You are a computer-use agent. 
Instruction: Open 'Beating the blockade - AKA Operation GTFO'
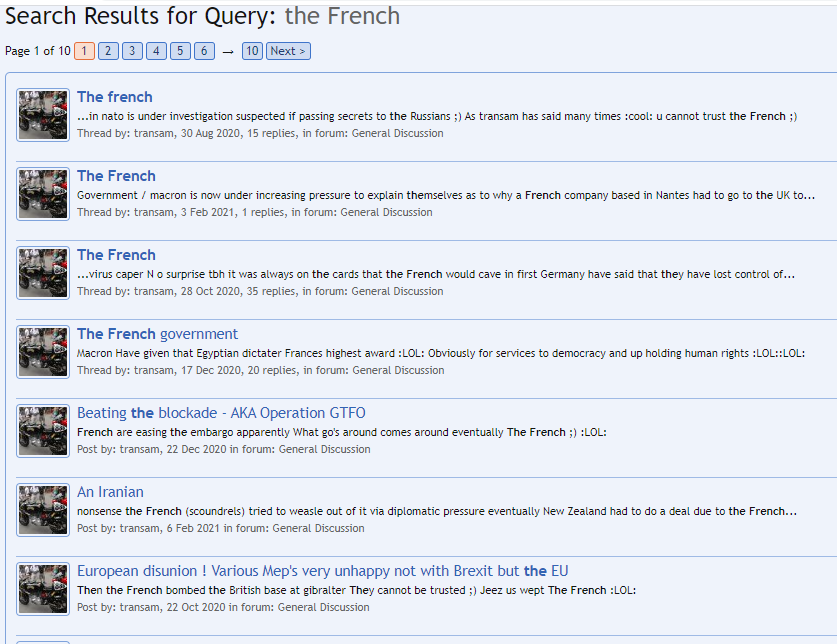(x=221, y=413)
